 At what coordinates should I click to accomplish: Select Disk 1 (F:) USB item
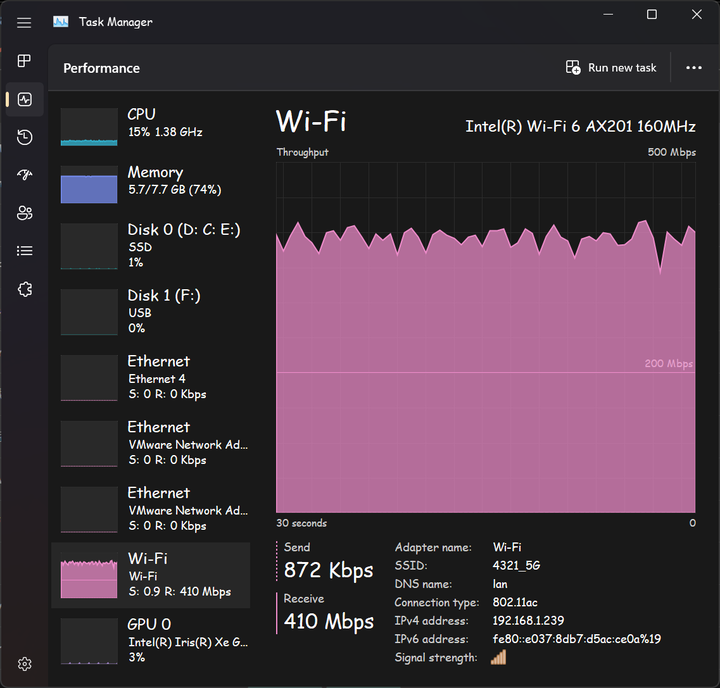151,312
